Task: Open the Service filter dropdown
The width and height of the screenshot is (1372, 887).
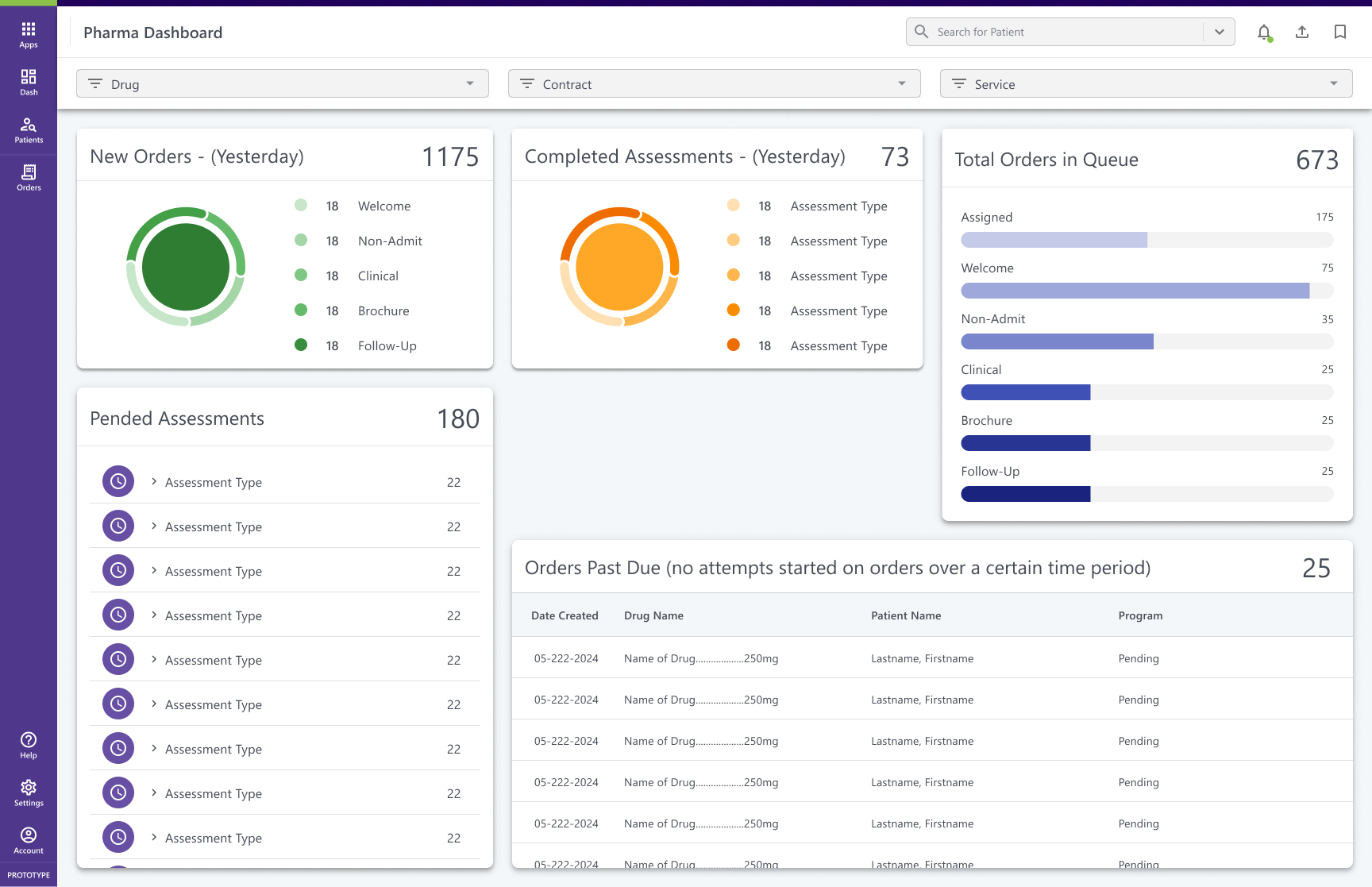Action: (1146, 84)
